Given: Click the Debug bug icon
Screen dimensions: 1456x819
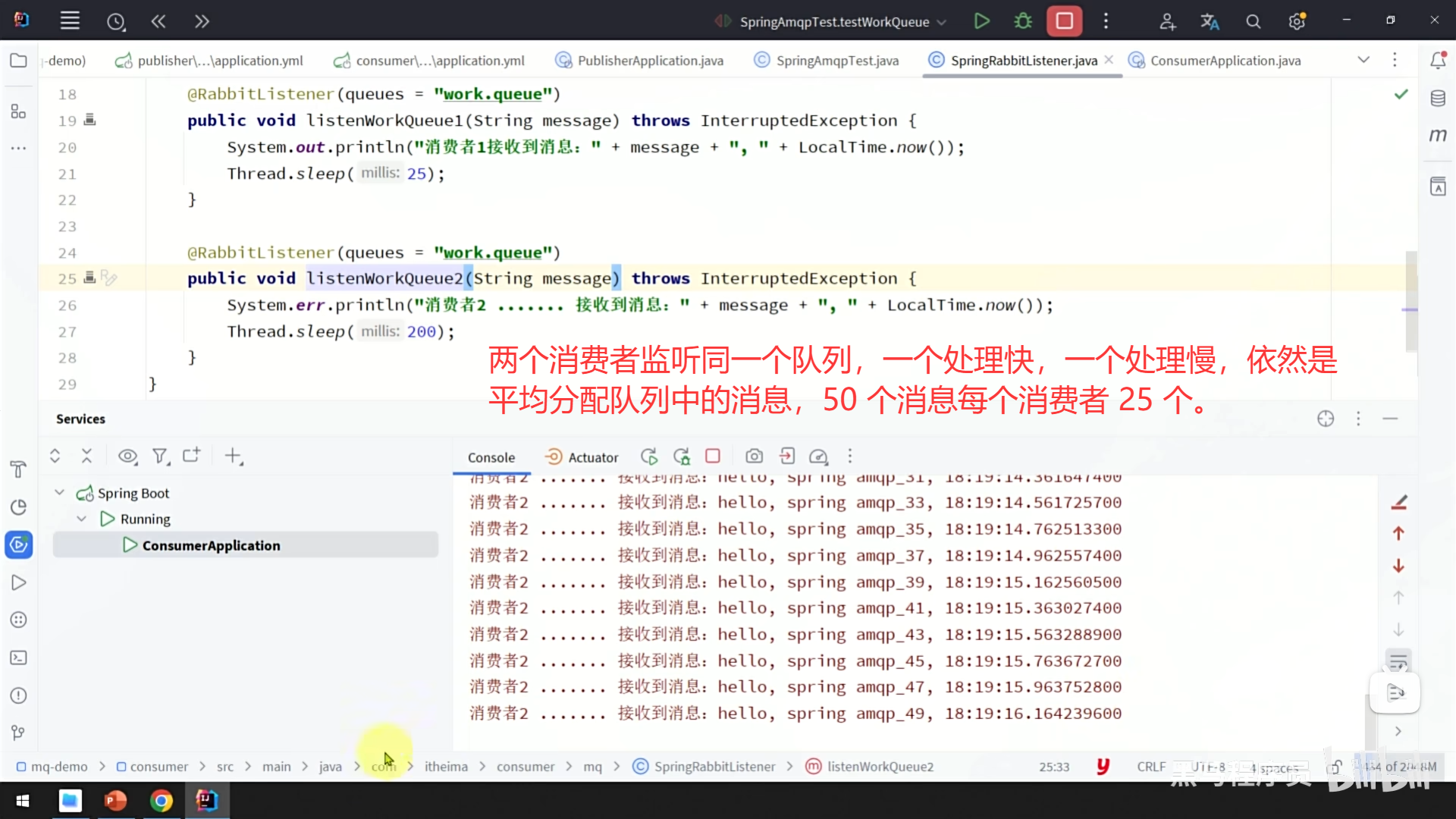Looking at the screenshot, I should click(1023, 21).
